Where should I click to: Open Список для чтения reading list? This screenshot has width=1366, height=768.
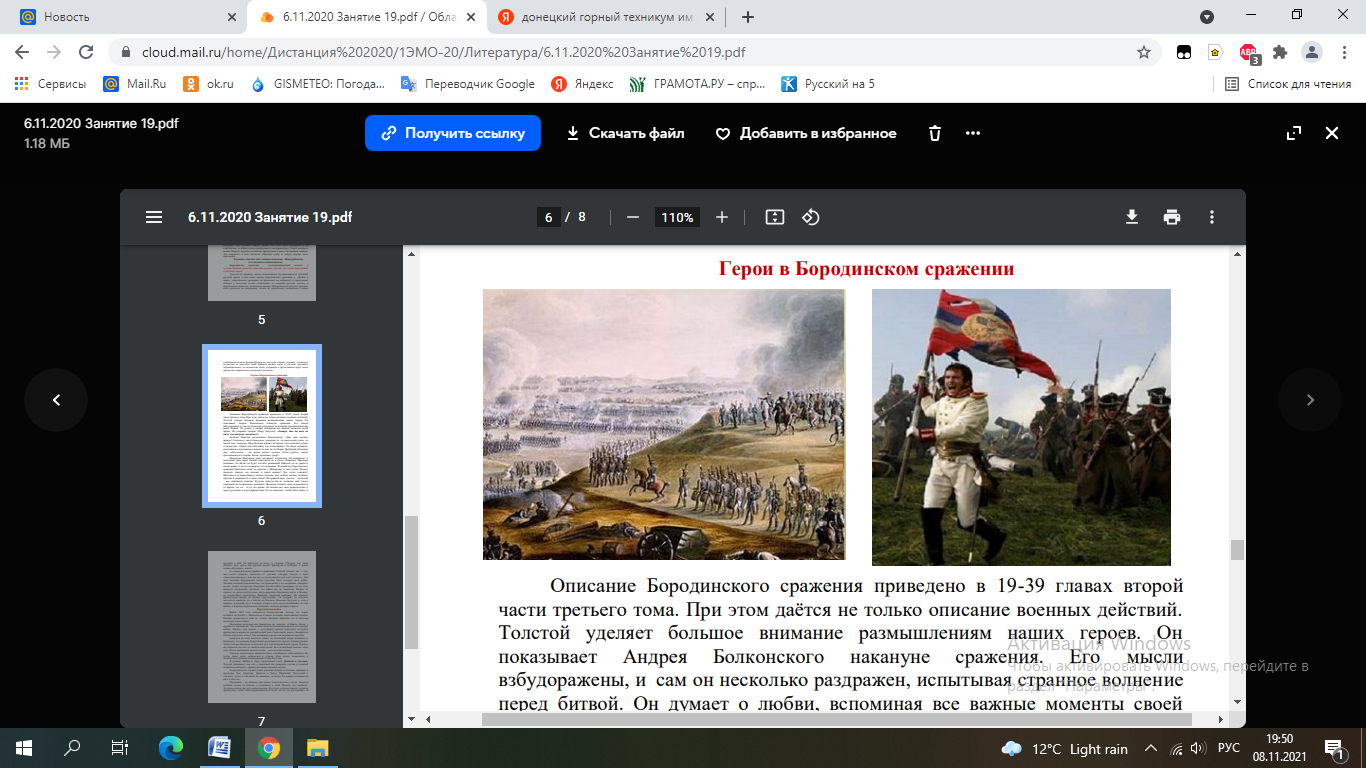point(1288,84)
